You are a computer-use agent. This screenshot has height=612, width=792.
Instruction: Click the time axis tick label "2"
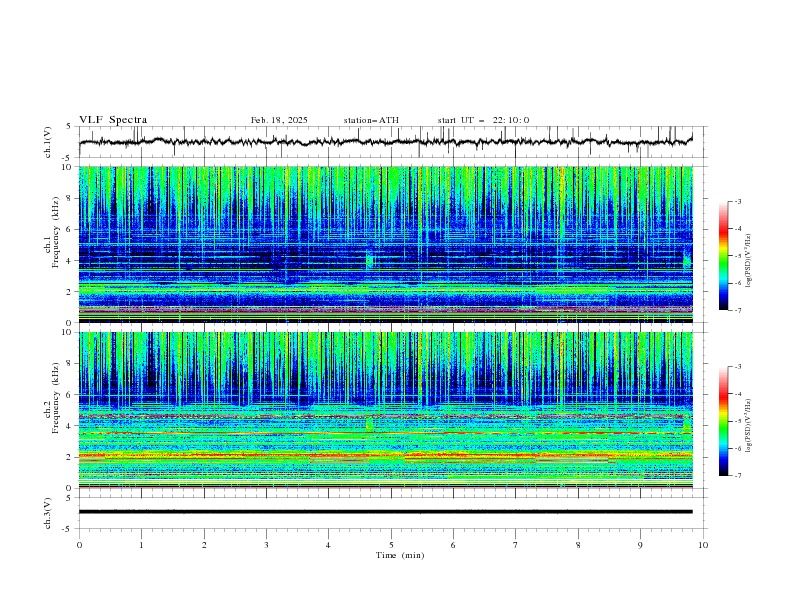(x=204, y=545)
